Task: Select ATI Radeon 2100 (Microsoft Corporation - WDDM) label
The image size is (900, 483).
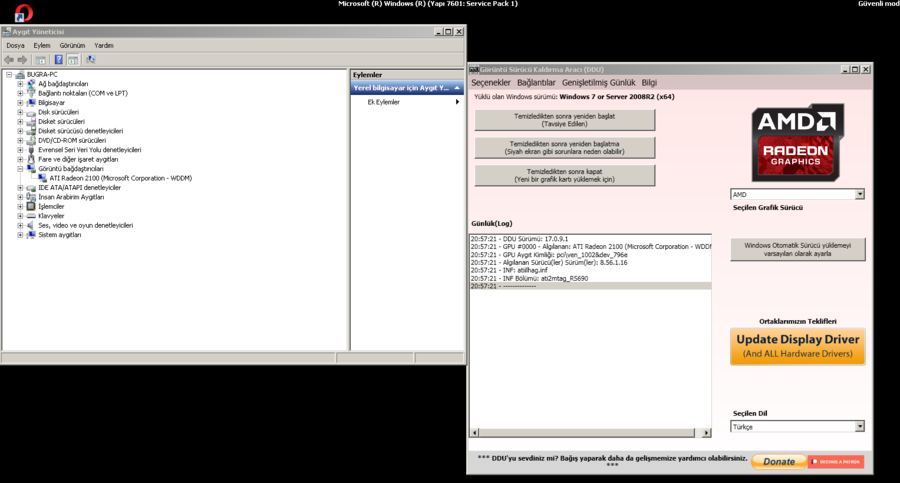Action: (x=121, y=179)
